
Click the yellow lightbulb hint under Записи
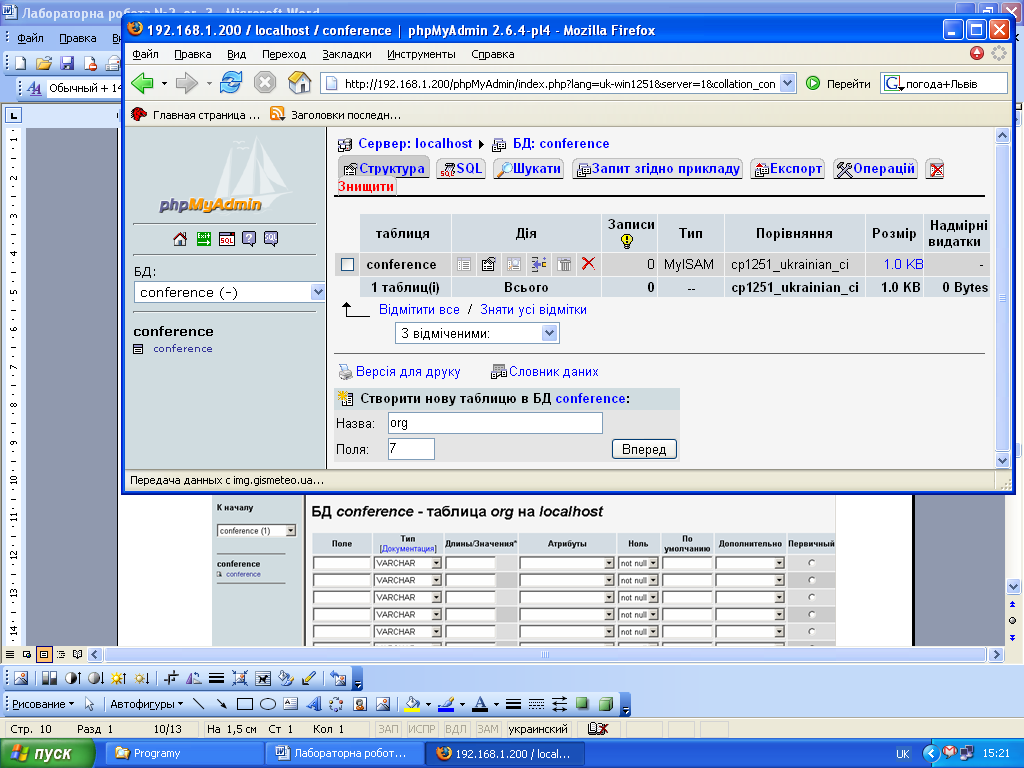(627, 242)
